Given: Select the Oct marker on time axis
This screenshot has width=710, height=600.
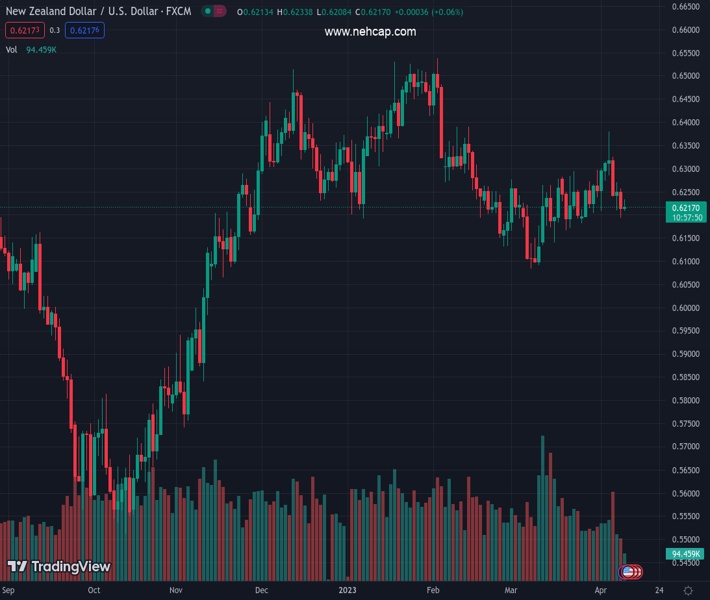Looking at the screenshot, I should coord(94,590).
